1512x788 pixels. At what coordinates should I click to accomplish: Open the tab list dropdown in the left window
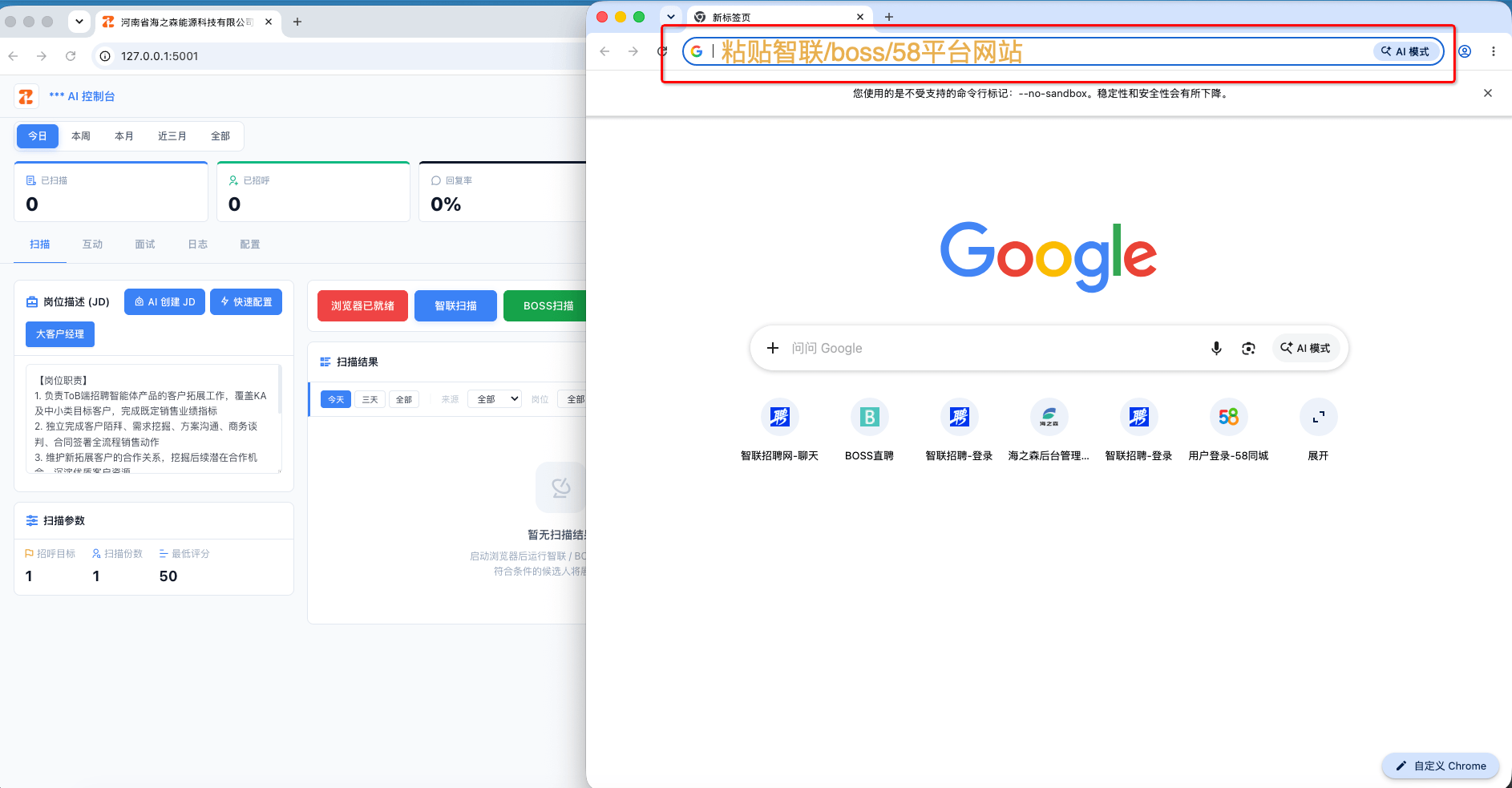79,22
